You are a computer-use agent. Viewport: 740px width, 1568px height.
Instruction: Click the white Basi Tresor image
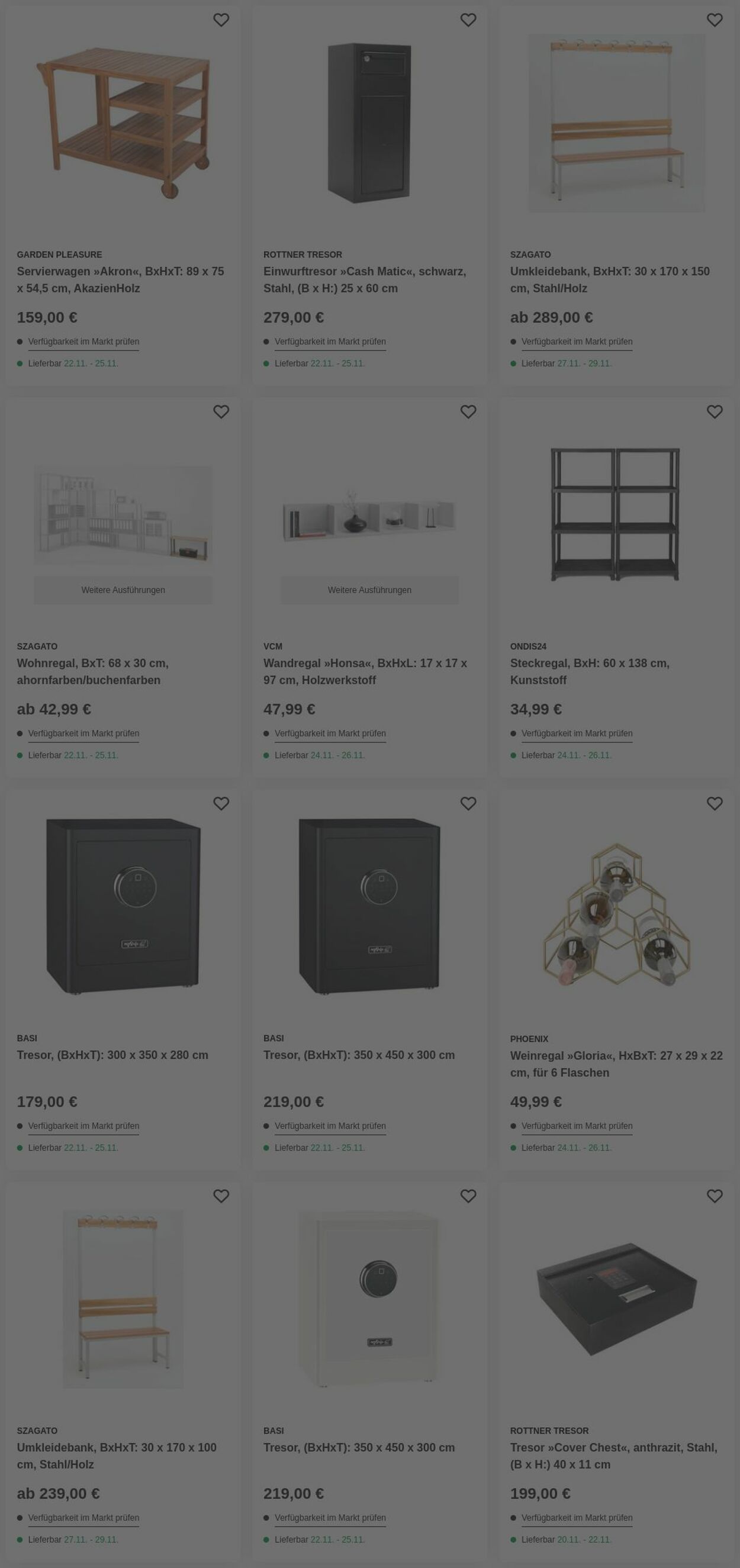coord(369,1299)
